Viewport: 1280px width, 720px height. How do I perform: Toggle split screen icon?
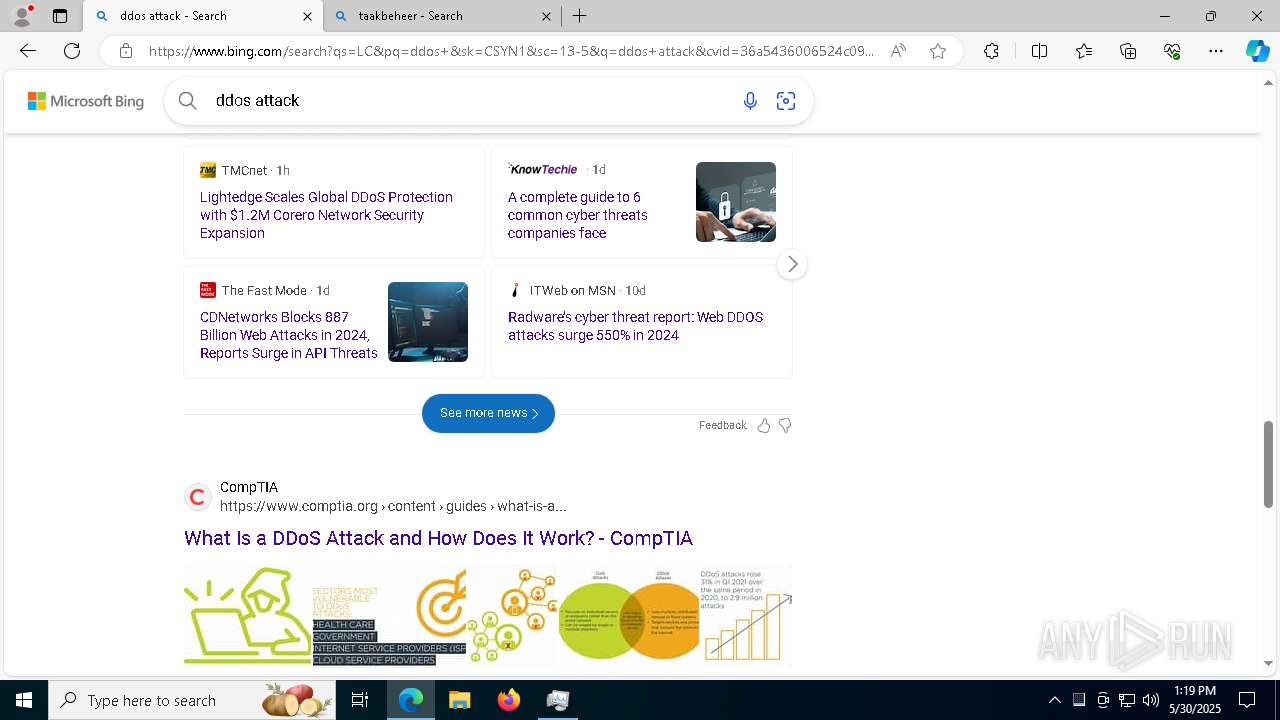(1039, 51)
